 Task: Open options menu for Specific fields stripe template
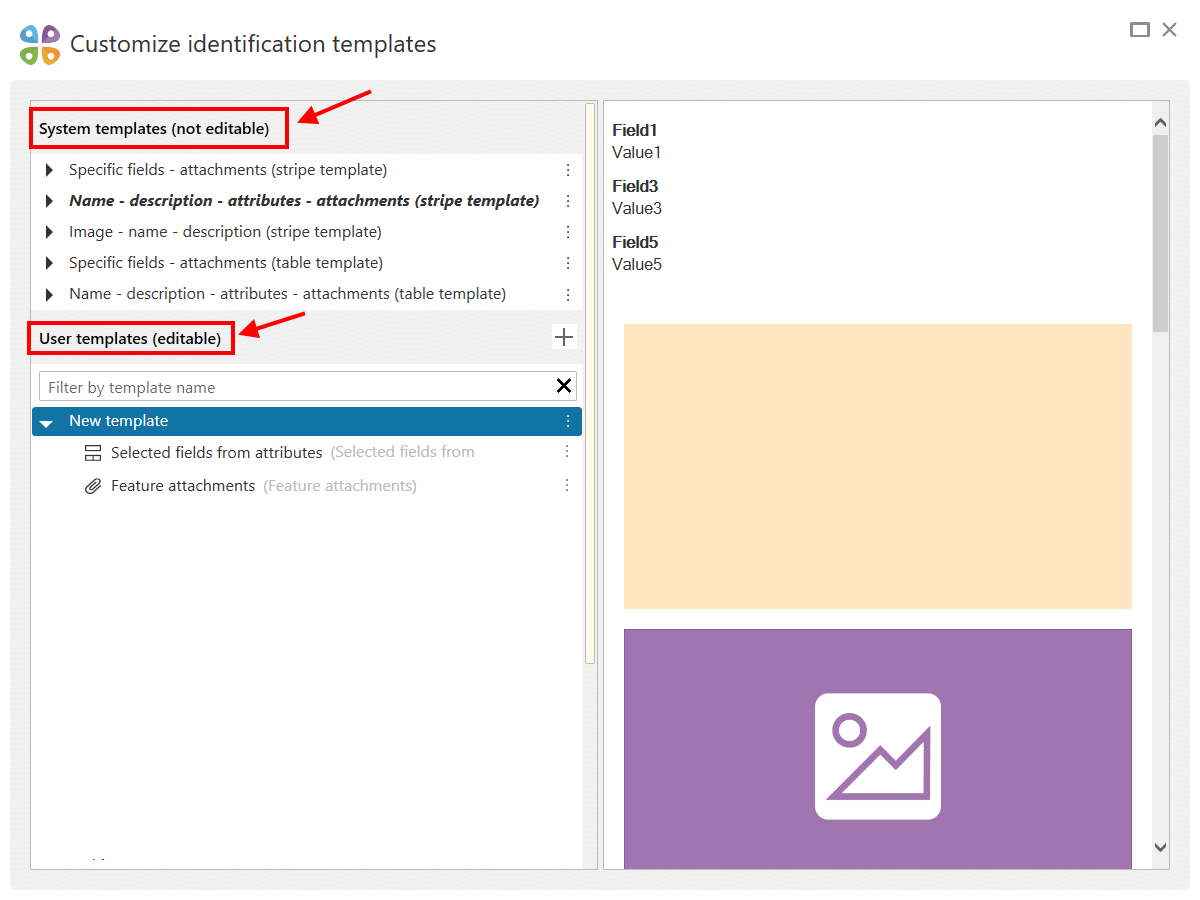pyautogui.click(x=568, y=170)
